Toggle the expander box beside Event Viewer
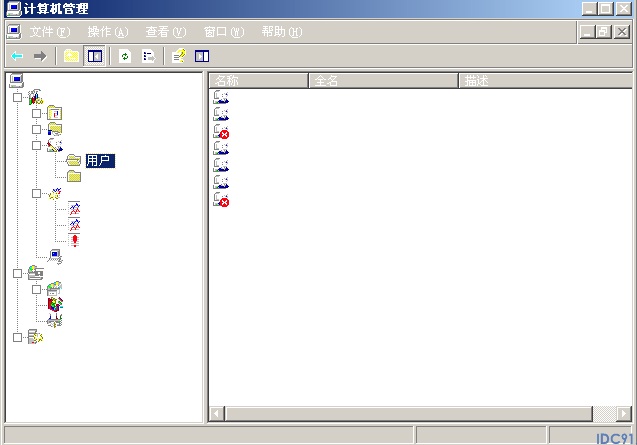637x445 pixels. click(36, 113)
